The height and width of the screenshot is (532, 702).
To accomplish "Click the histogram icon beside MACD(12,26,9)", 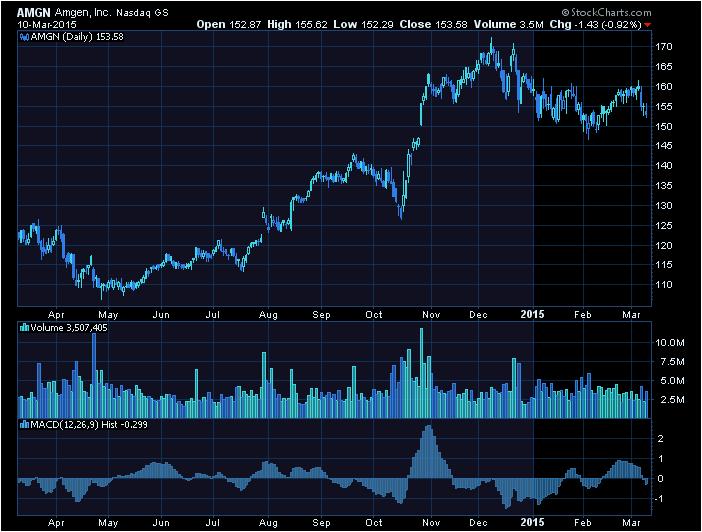I will click(x=24, y=425).
